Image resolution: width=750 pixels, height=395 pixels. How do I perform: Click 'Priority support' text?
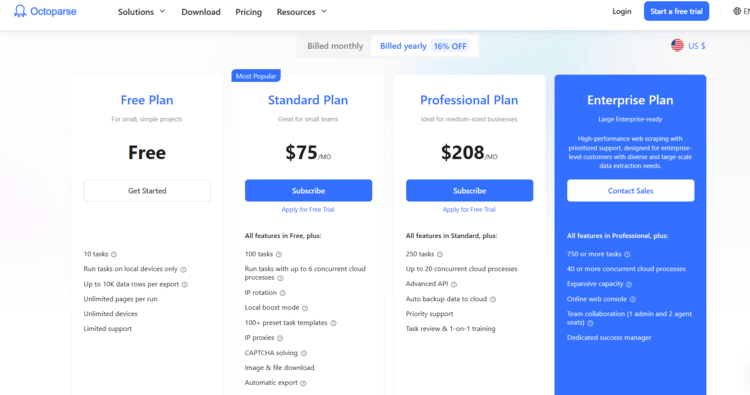[x=430, y=314]
